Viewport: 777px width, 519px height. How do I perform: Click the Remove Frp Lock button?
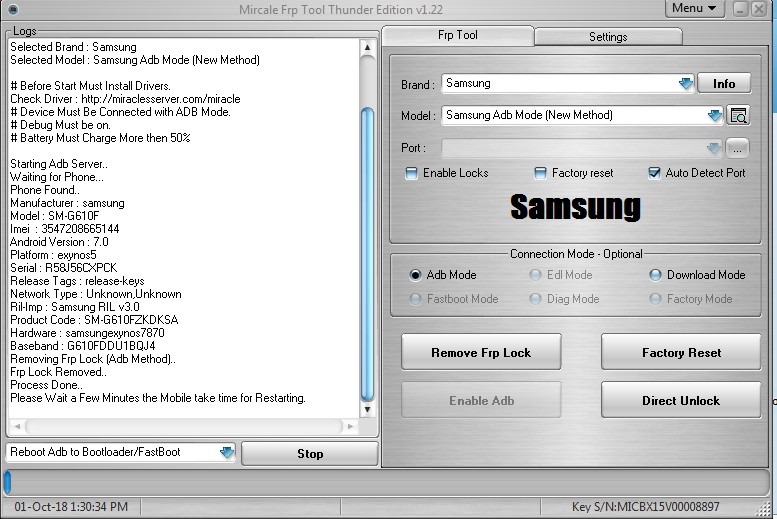click(x=481, y=352)
